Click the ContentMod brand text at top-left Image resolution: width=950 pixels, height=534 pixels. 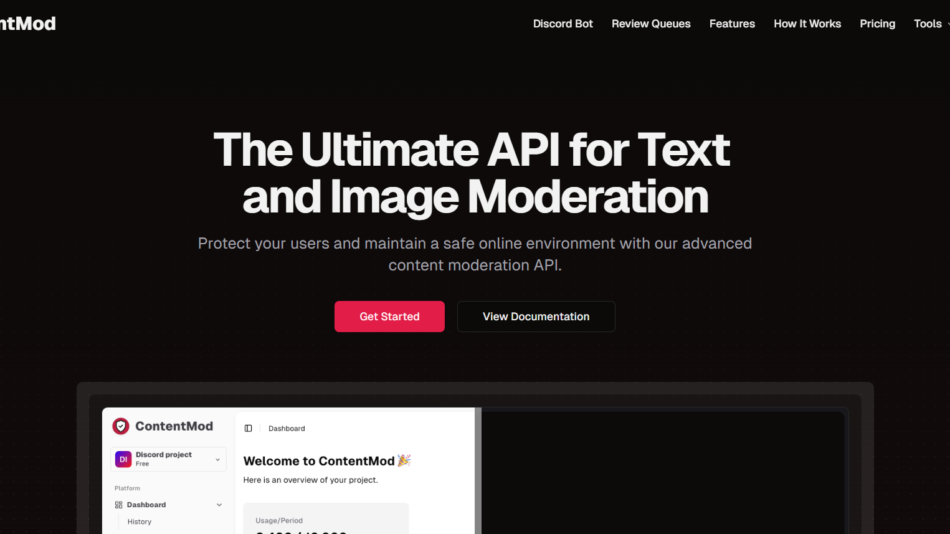coord(28,24)
